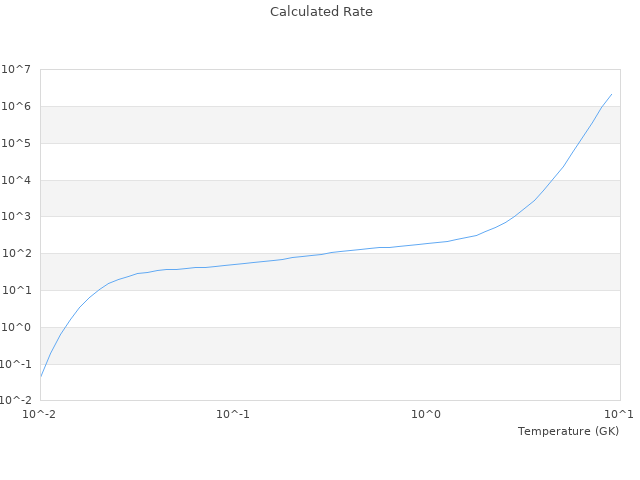Click the 10^0 label on the vertical axis

click(17, 328)
